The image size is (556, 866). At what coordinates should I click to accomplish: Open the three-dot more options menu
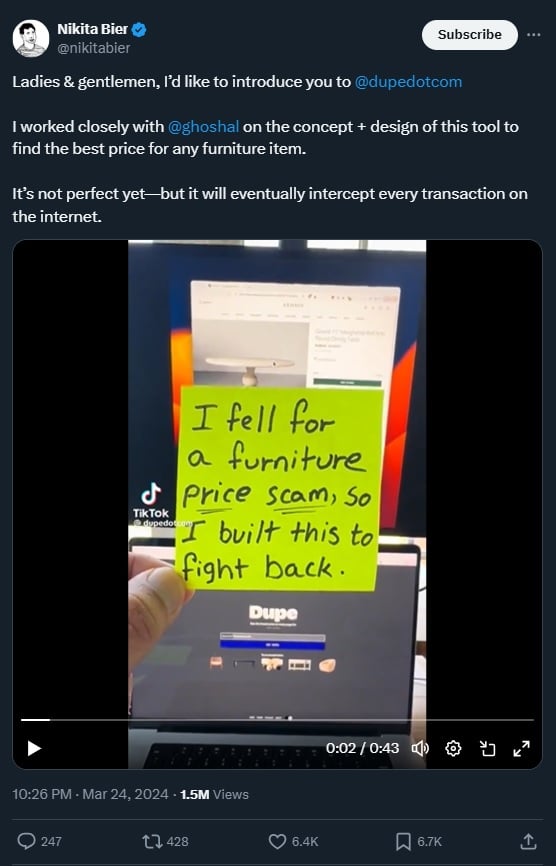click(533, 35)
